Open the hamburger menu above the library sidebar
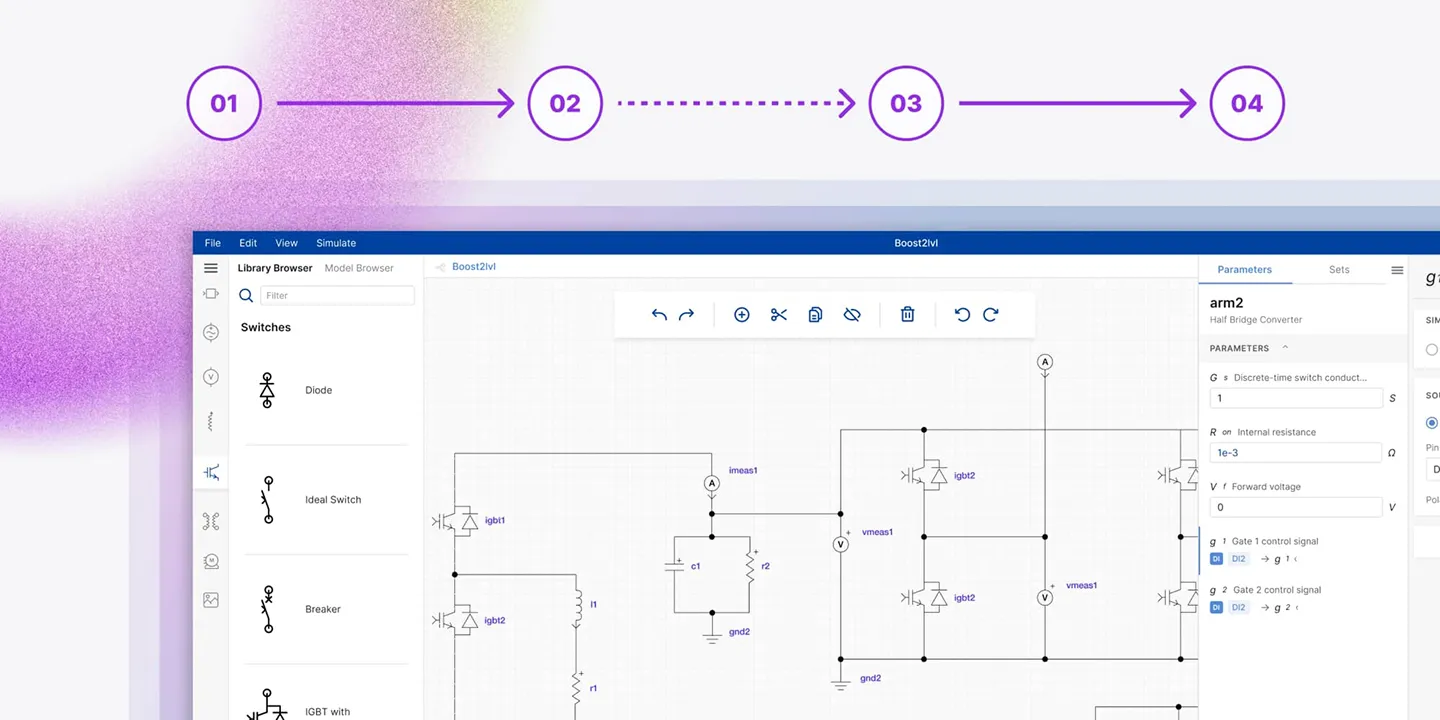Image resolution: width=1440 pixels, height=720 pixels. tap(210, 268)
